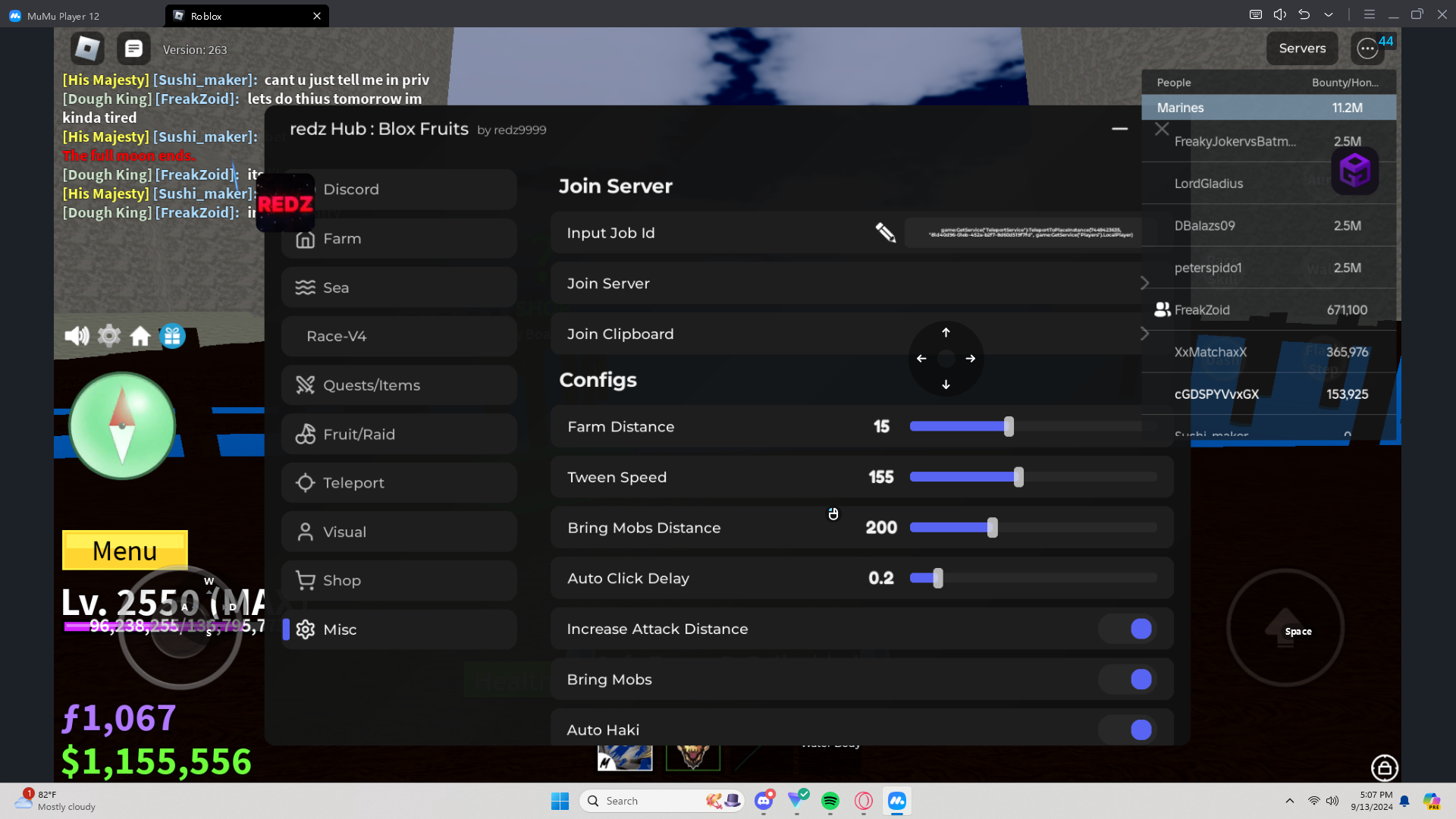Select the Race-V4 tab
The image size is (1456, 819).
click(x=399, y=336)
